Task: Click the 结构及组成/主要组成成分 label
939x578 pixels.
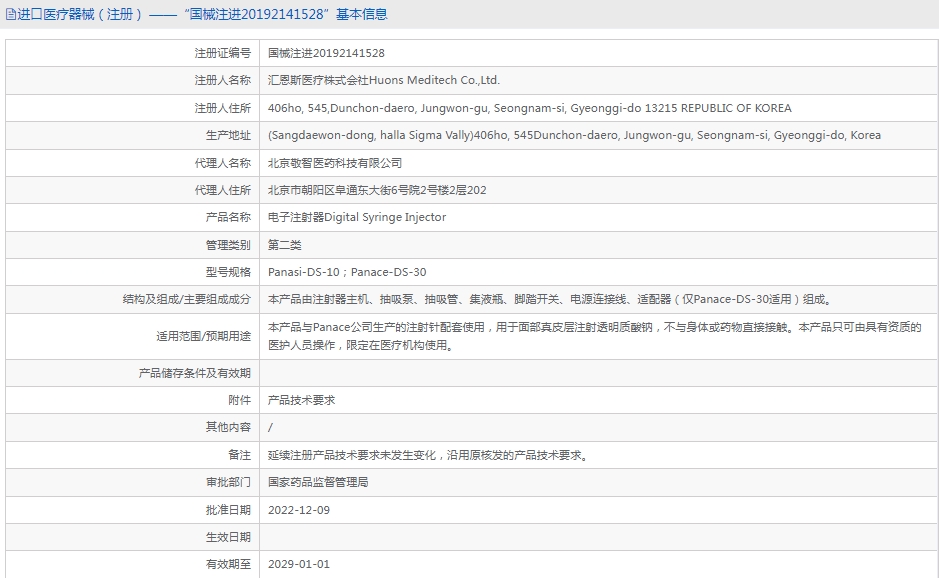Action: pos(187,299)
